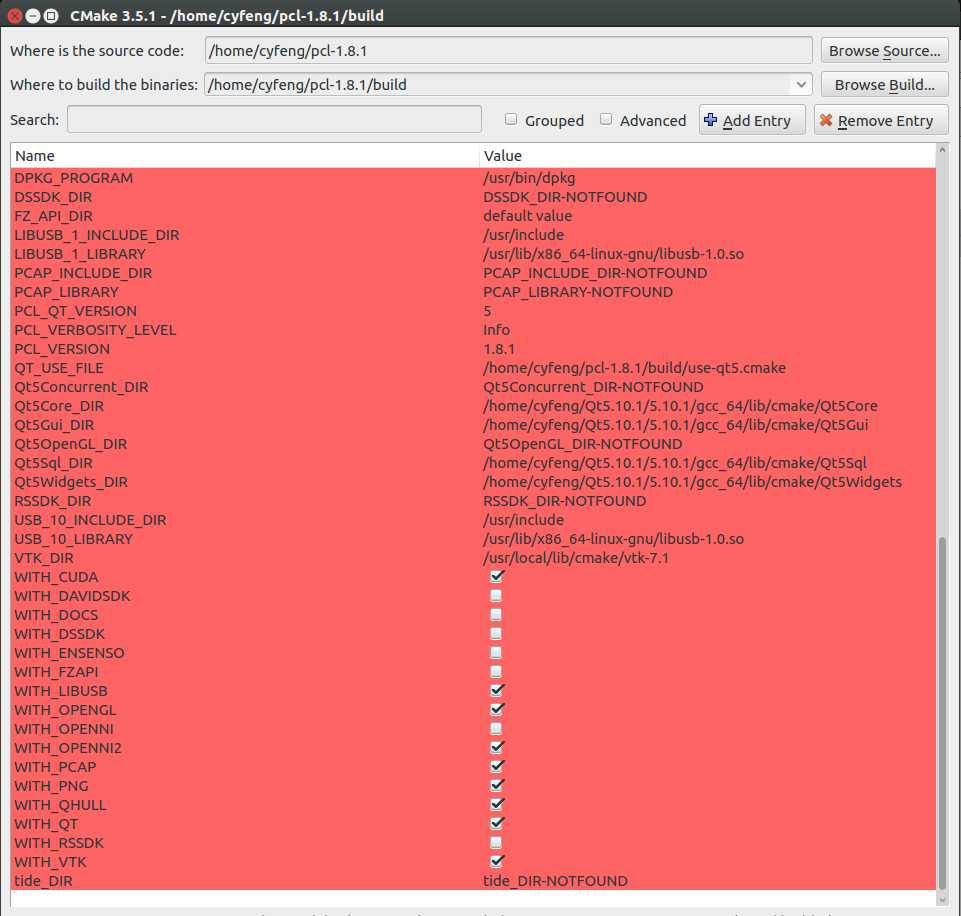Click the Browse Build button
The height and width of the screenshot is (916, 961).
tap(884, 85)
